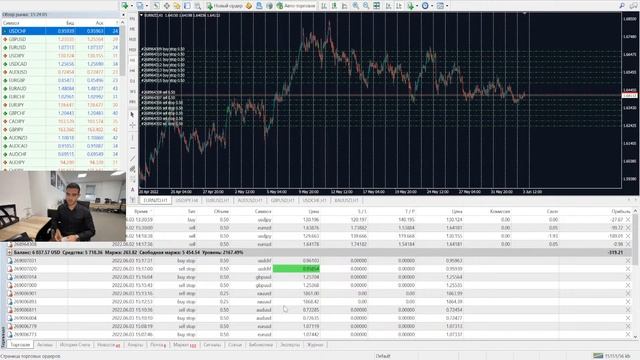Tile chart windows icon
640x360 pixels.
point(377,6)
